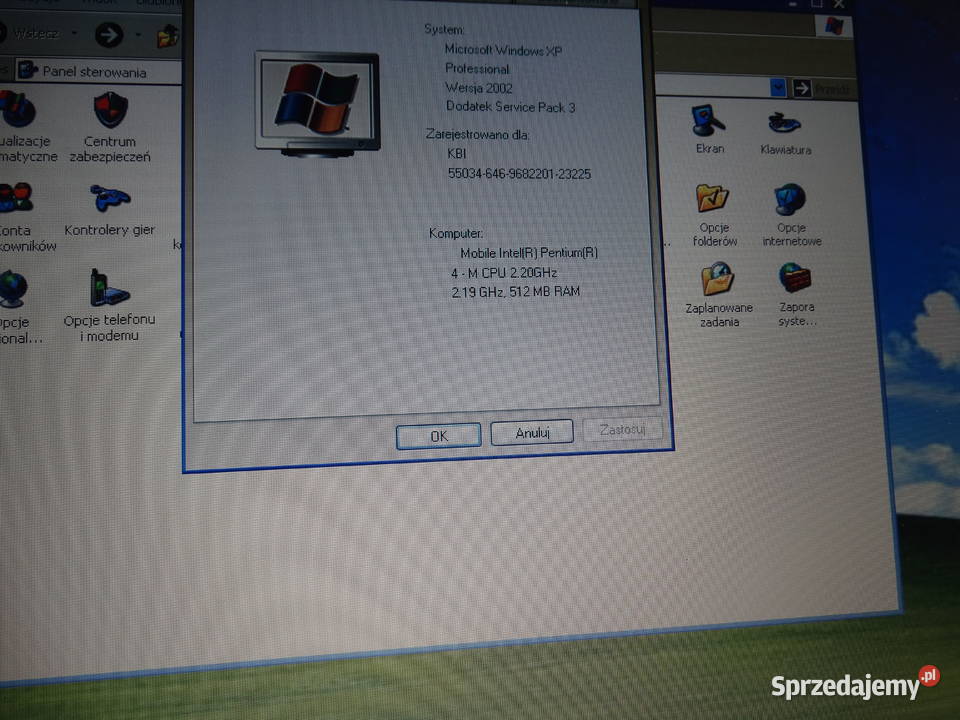Open the Wstecz history dropdown arrow
The width and height of the screenshot is (960, 720).
[x=74, y=32]
